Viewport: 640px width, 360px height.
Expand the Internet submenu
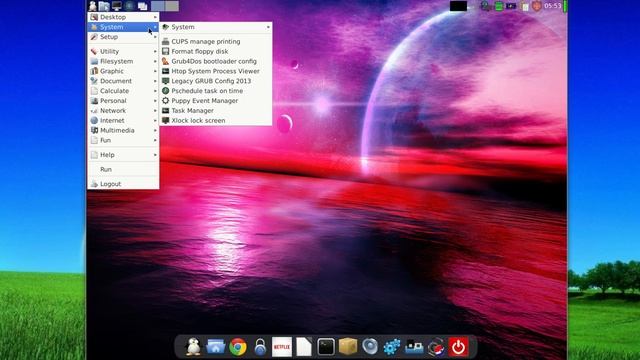[123, 120]
